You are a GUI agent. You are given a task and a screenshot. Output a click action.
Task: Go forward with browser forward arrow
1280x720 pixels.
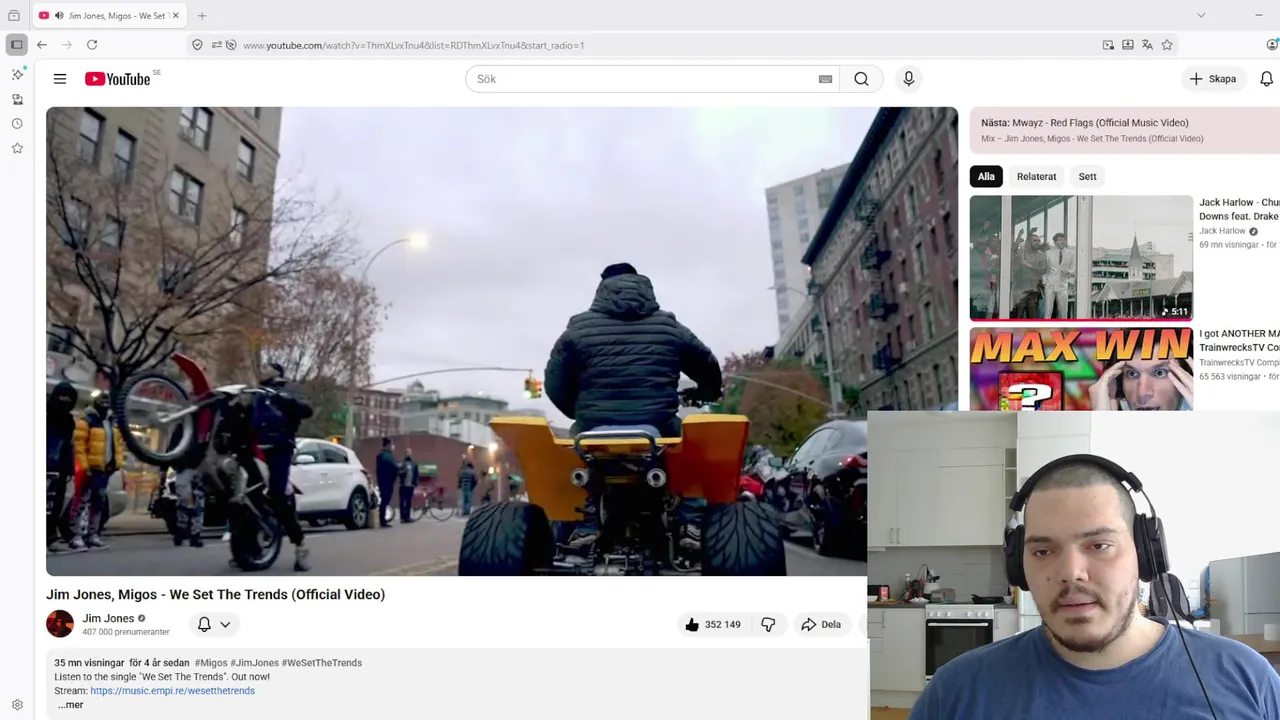pos(67,45)
